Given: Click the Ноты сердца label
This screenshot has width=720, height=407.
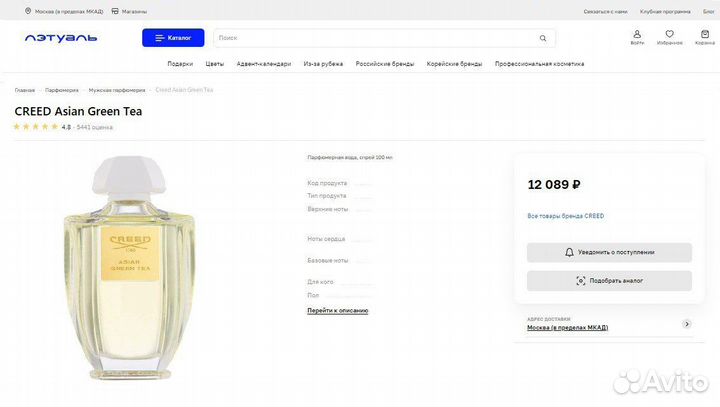Looking at the screenshot, I should pos(326,239).
